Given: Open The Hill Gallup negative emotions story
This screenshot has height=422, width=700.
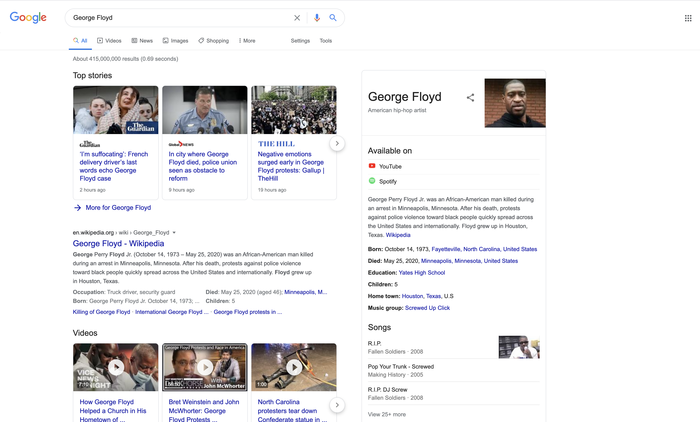Looking at the screenshot, I should click(291, 166).
